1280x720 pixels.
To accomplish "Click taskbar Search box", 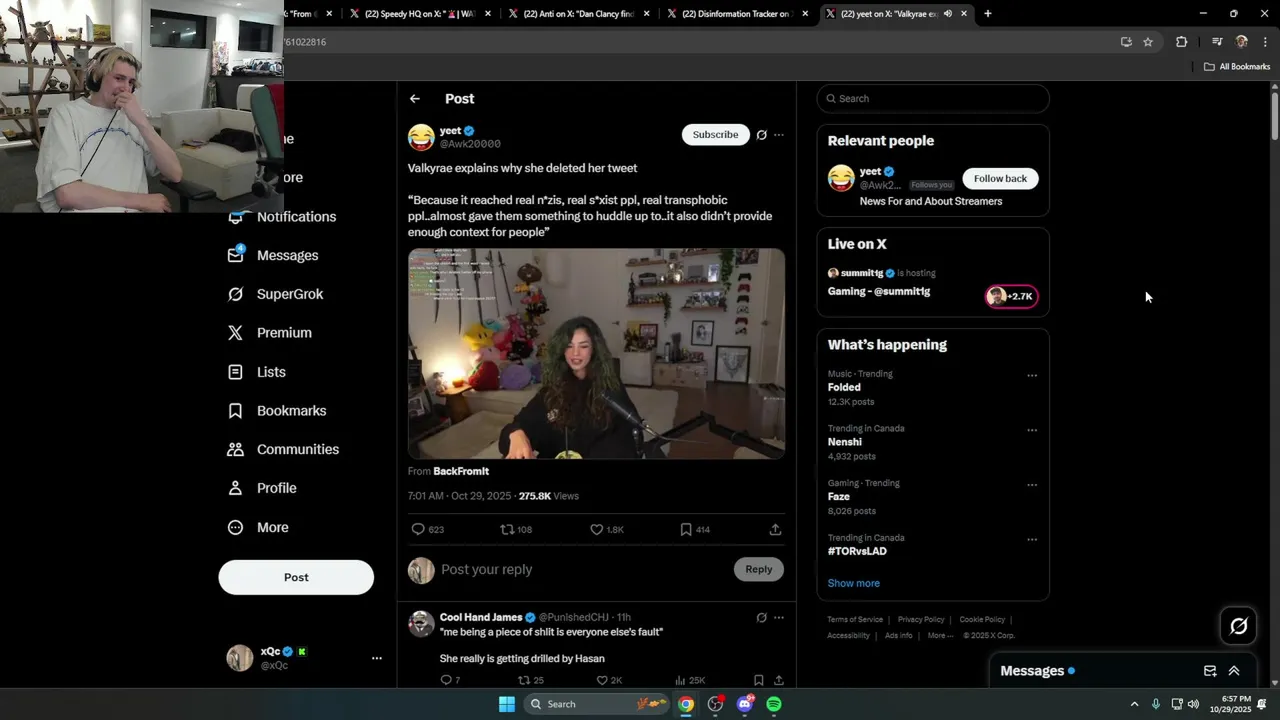I will 597,704.
